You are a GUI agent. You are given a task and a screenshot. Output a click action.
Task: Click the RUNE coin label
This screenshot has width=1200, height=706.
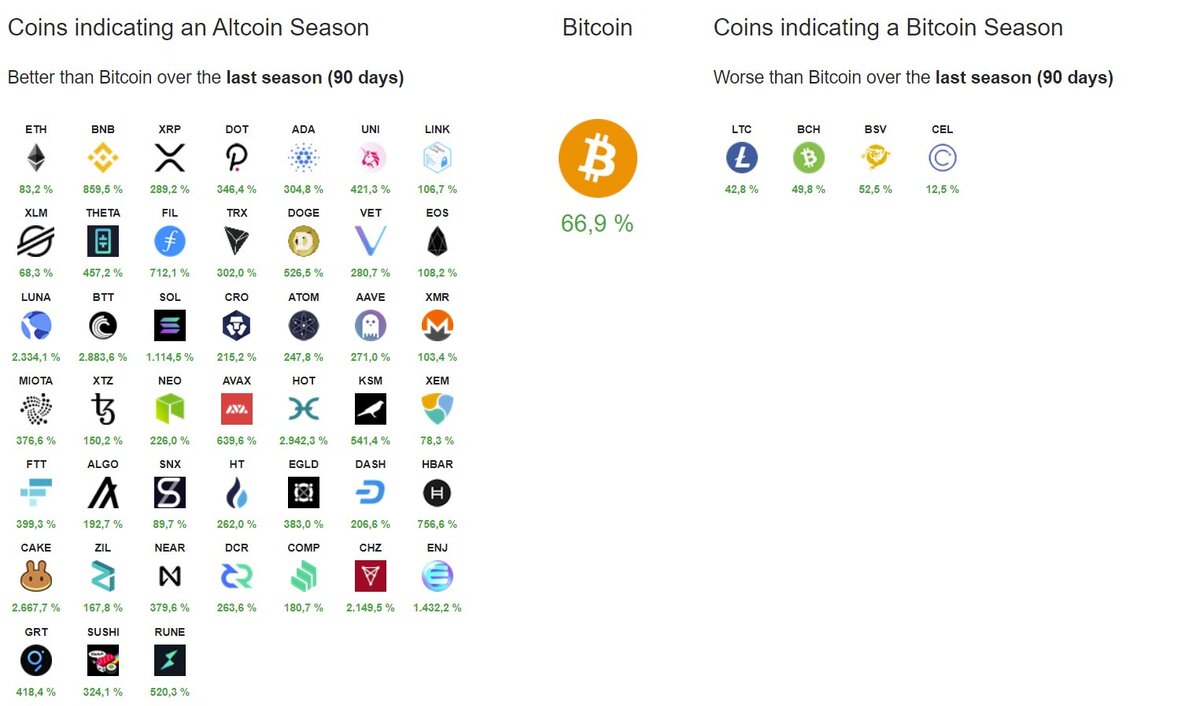click(170, 632)
